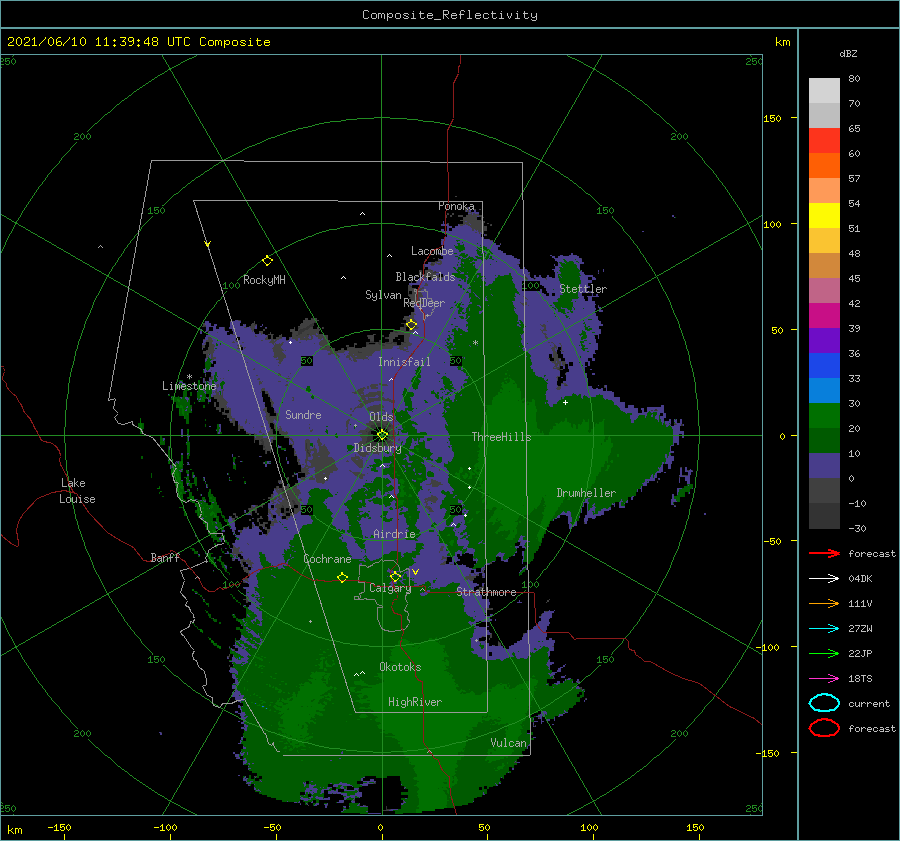Click the 2021/06/10 11:39:48 UTC timestamp
The image size is (900, 841).
(x=100, y=42)
